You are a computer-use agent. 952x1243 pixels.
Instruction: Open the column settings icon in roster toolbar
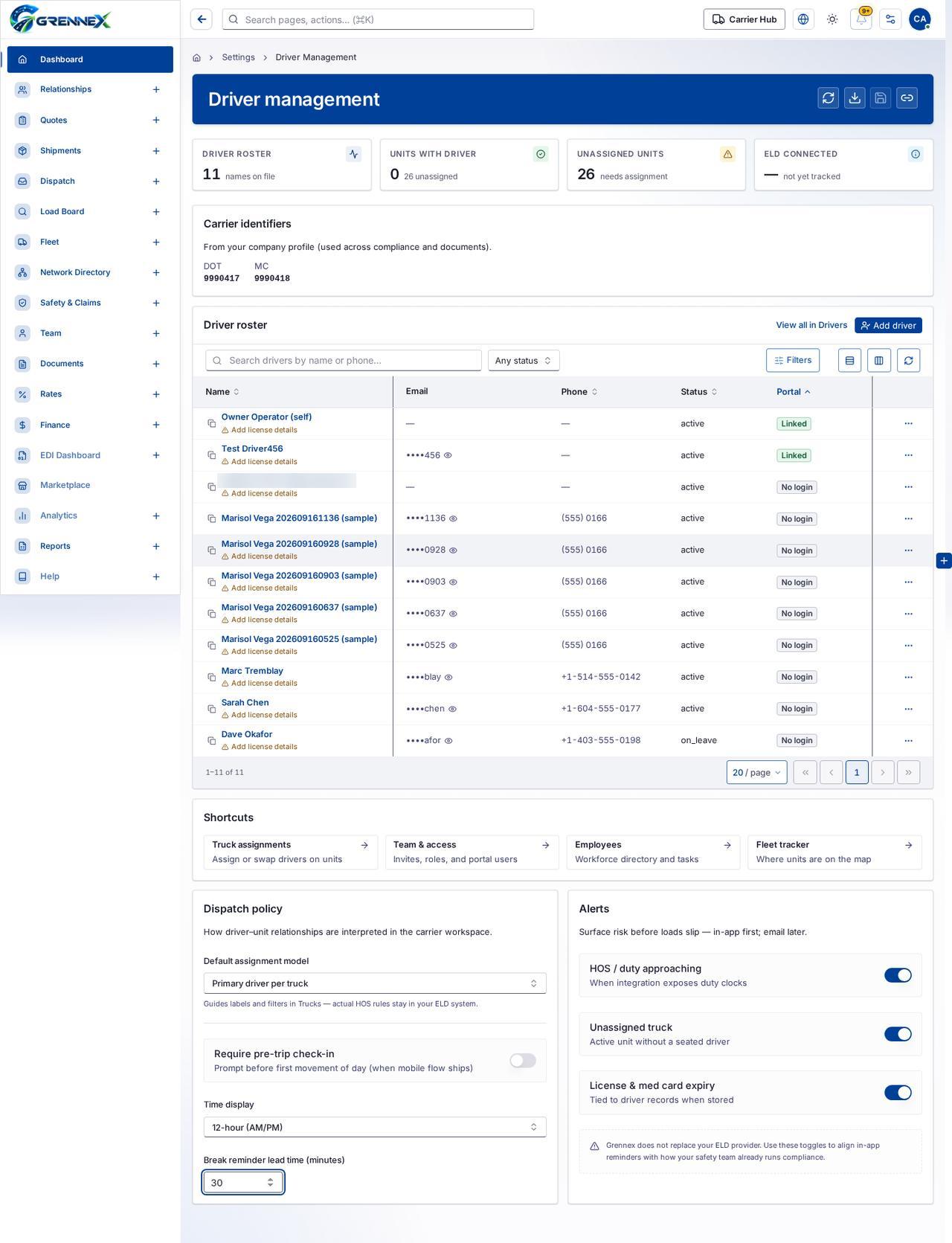tap(879, 360)
